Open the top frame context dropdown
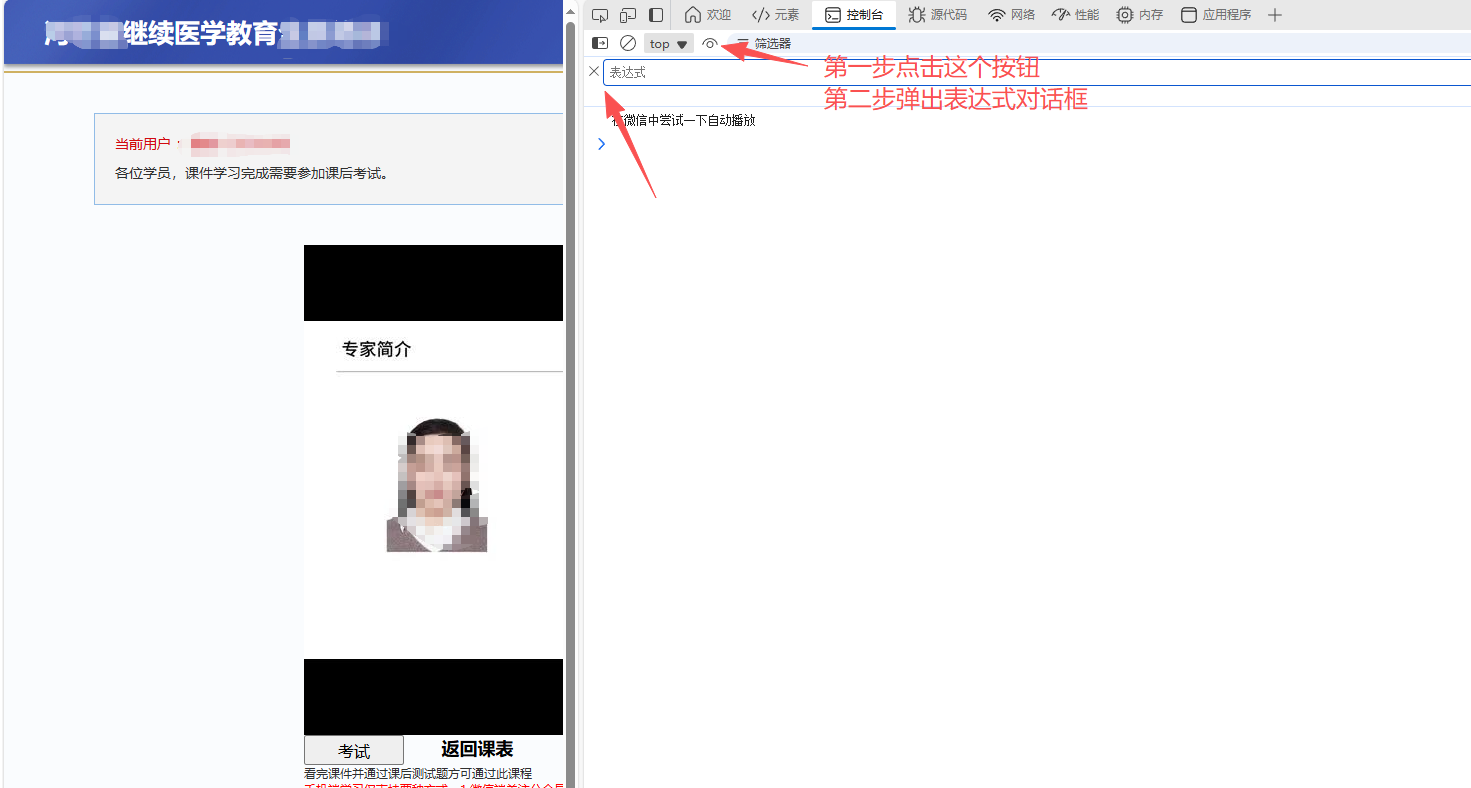Screen dimensions: 1471x788 [666, 43]
